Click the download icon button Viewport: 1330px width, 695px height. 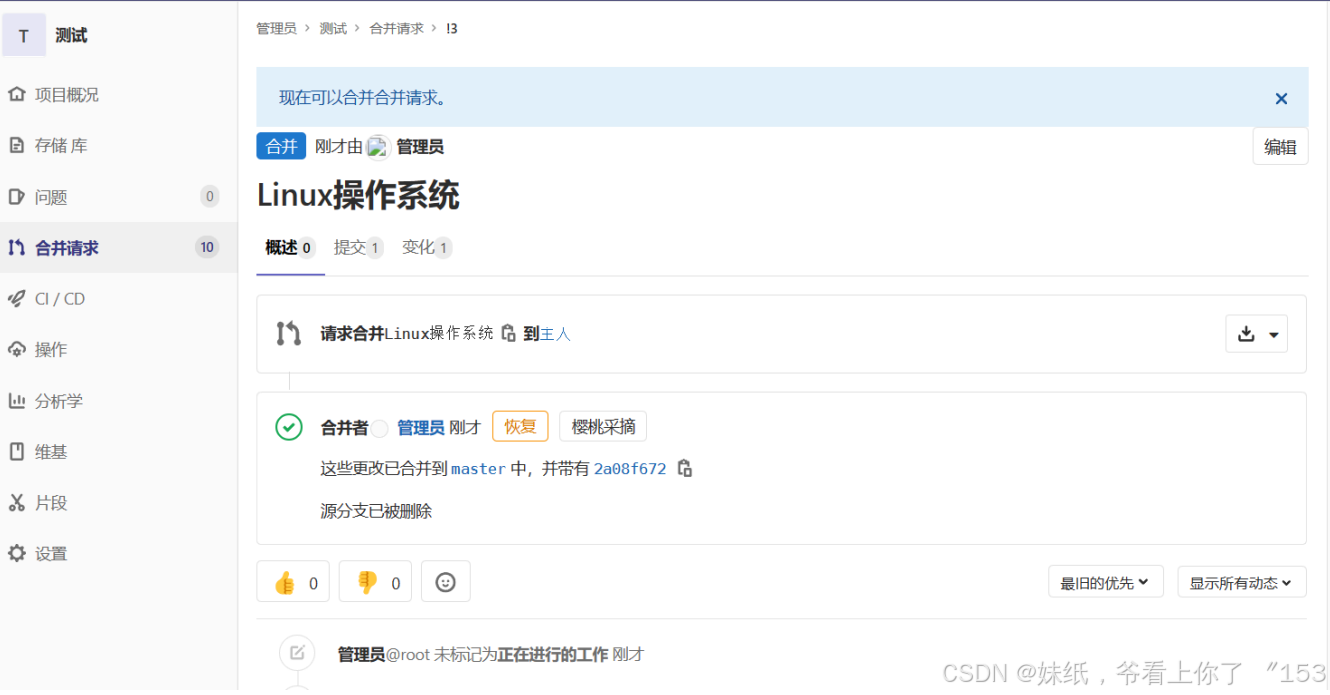point(1246,334)
